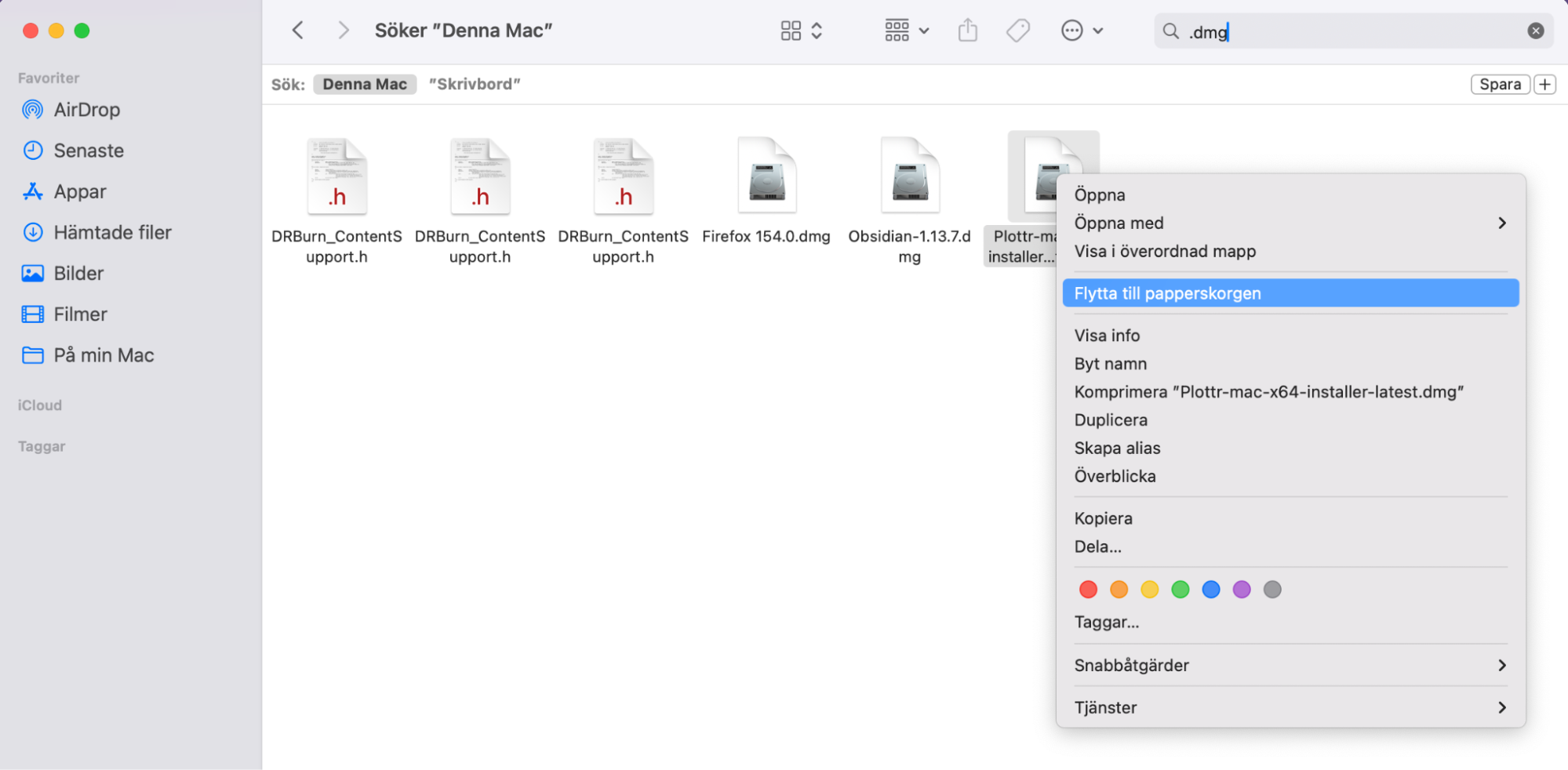1568x770 pixels.
Task: Select the "Skrivbord" search scope
Action: 475,84
